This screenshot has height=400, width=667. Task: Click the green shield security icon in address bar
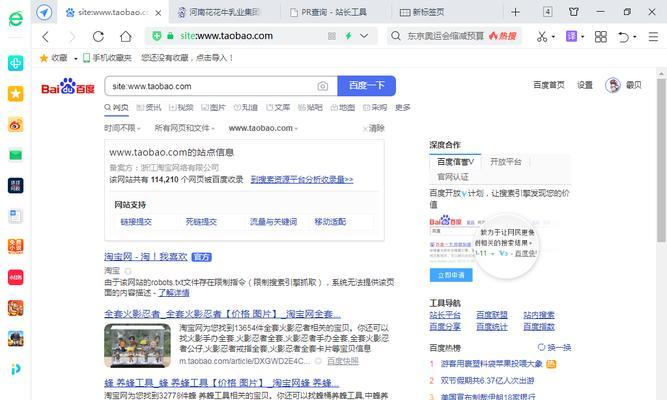[157, 36]
